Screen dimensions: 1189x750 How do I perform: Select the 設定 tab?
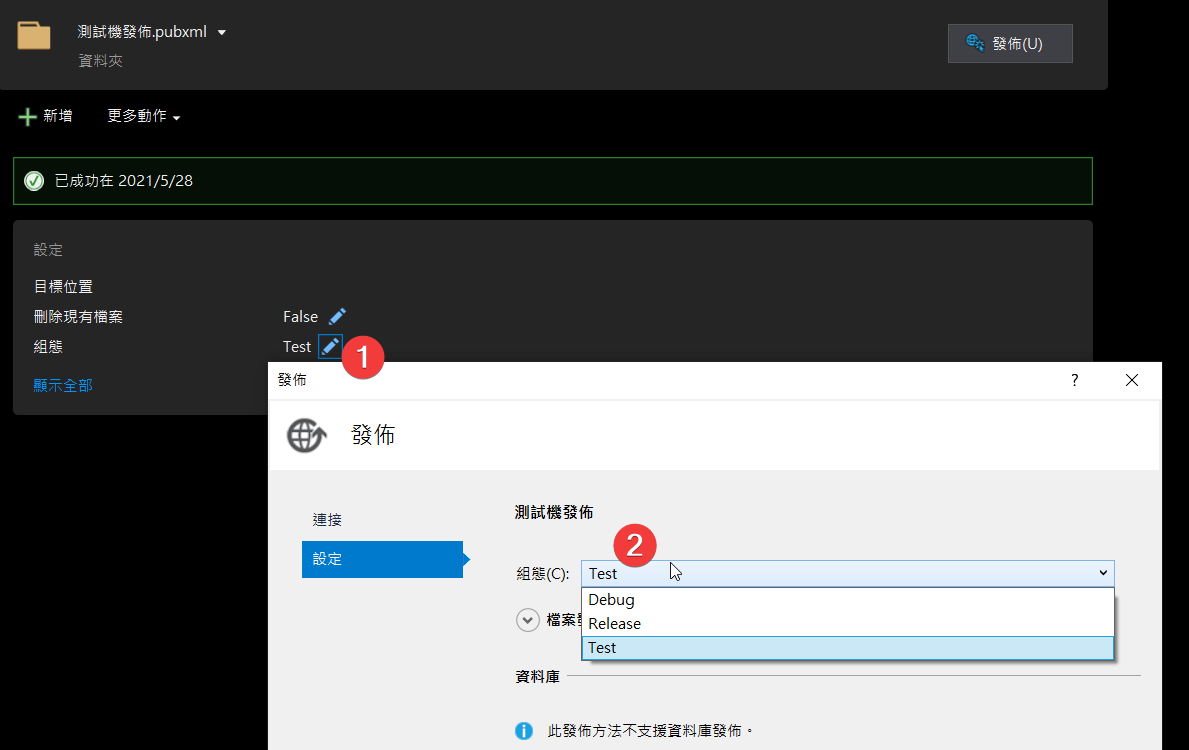click(x=382, y=559)
